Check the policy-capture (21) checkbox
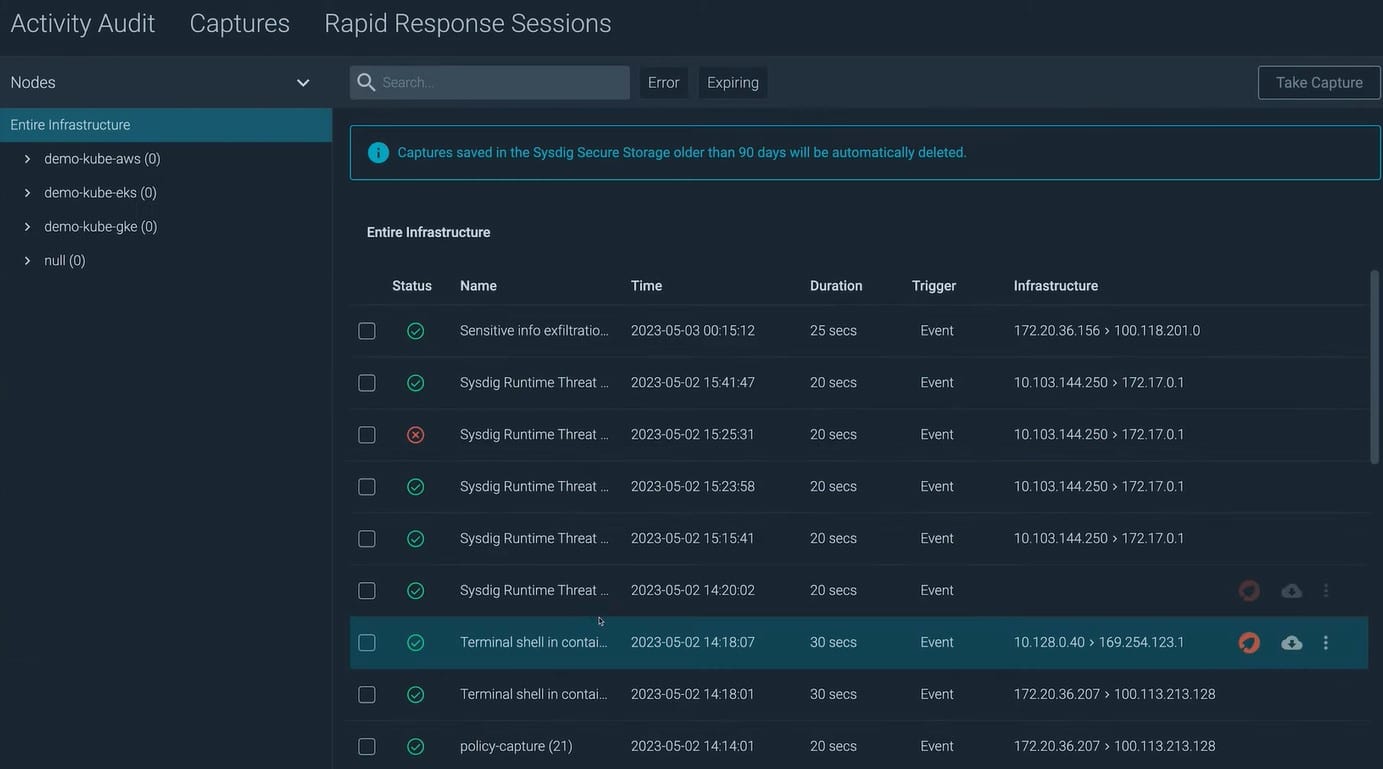 coord(367,747)
